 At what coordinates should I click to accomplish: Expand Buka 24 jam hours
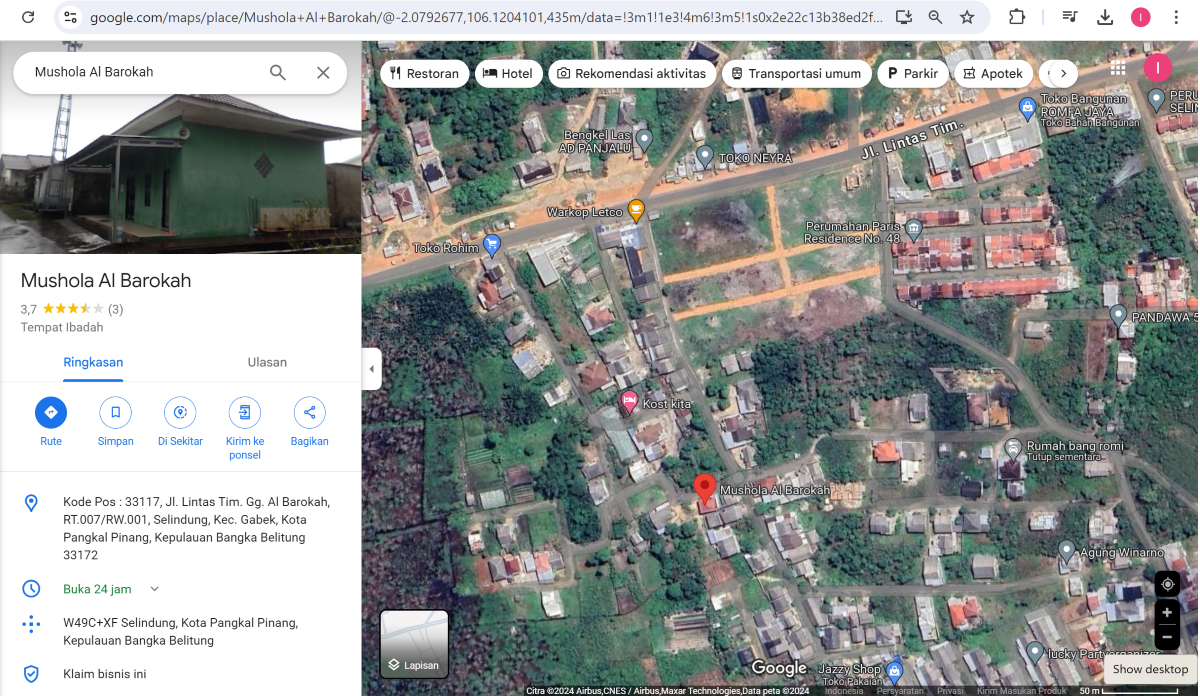[154, 589]
